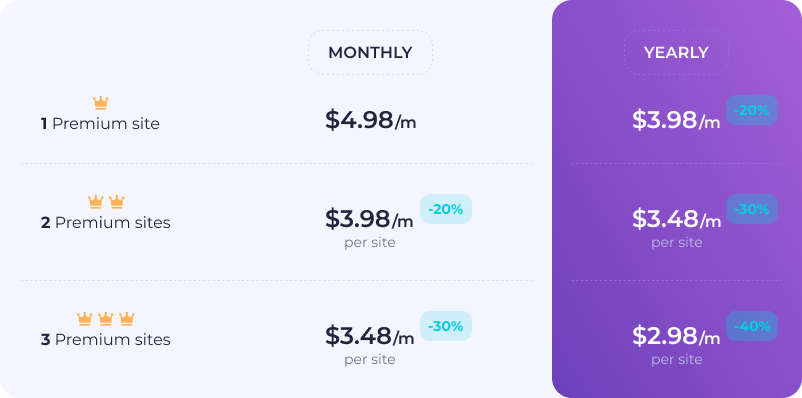Choose the $3.98/m monthly price for 2 sites

click(x=369, y=219)
